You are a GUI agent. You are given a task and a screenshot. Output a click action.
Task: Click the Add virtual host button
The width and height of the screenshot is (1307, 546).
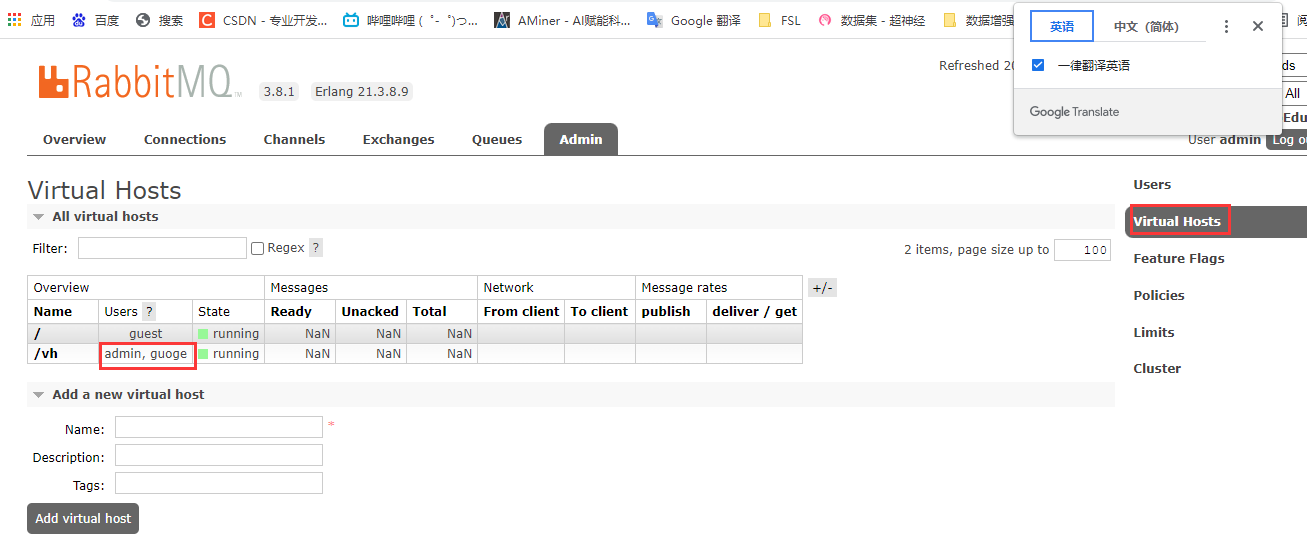click(x=83, y=519)
